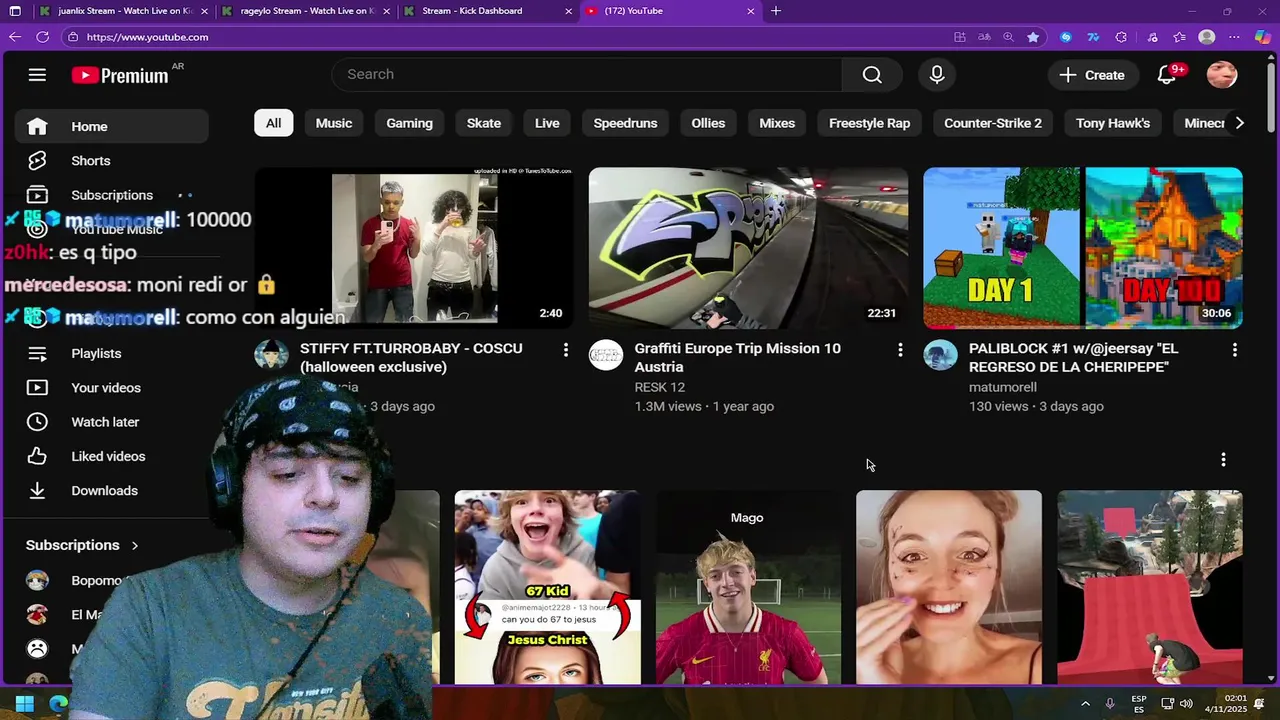The width and height of the screenshot is (1280, 720).
Task: Click inside the YouTube search box
Action: coord(586,75)
